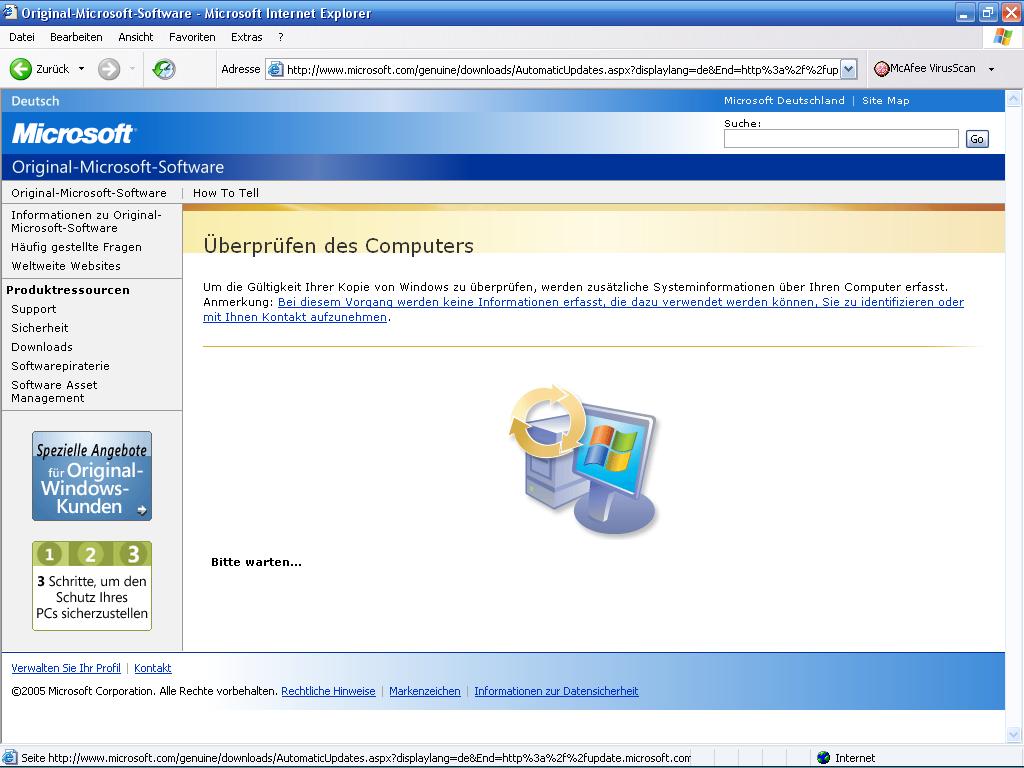The image size is (1024, 768).
Task: Open the Spezielle Angebote banner
Action: 92,476
